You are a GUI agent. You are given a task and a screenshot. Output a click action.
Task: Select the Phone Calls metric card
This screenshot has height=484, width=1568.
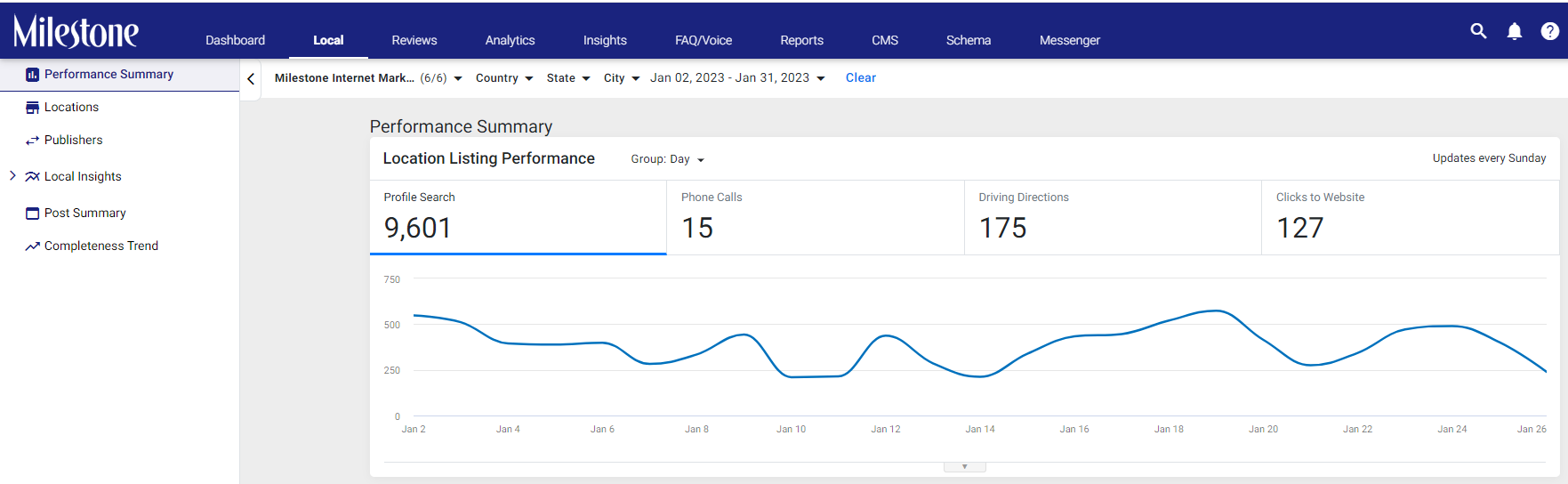coord(816,218)
